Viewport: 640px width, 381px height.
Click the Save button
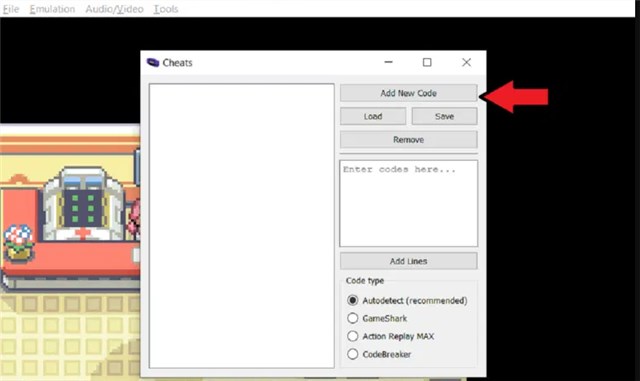pyautogui.click(x=444, y=116)
